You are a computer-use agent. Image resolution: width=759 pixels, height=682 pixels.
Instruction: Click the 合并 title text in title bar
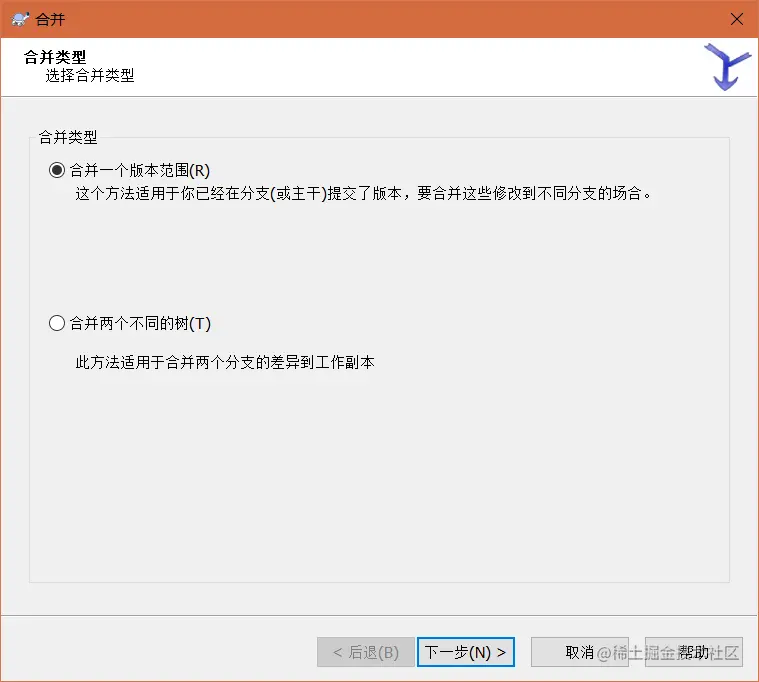(x=50, y=20)
